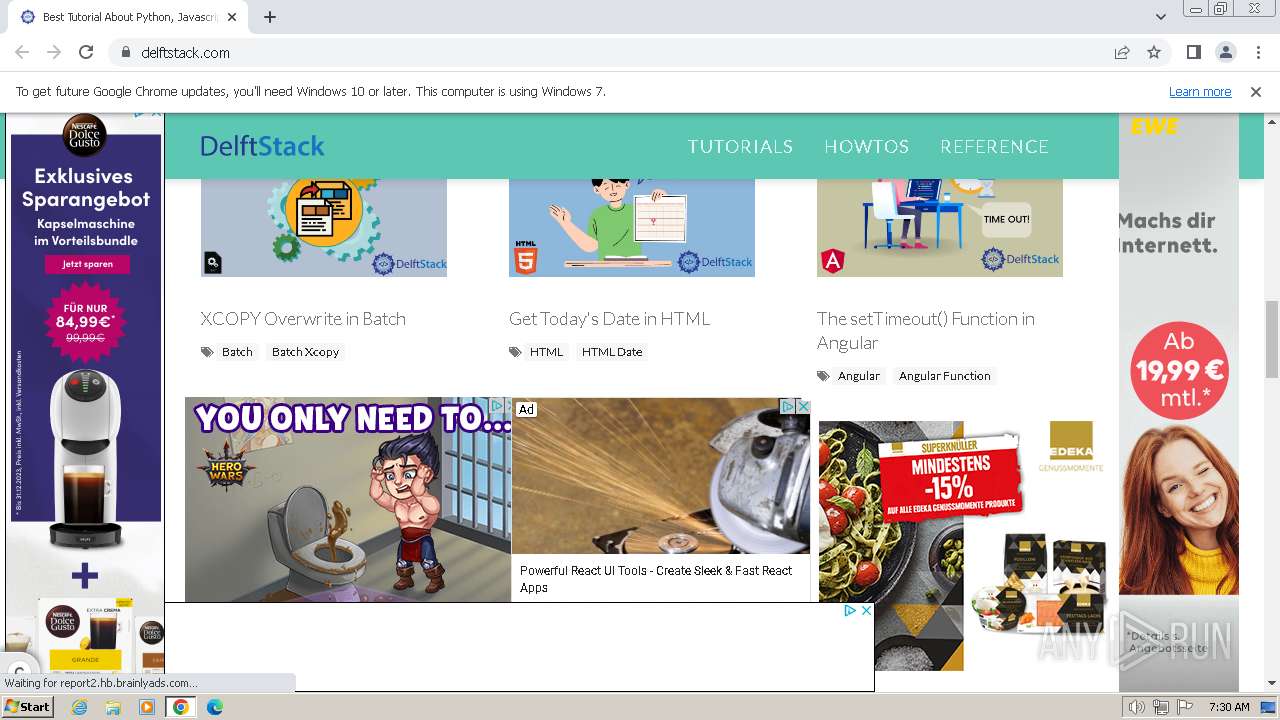Click the network tray icon
The width and height of the screenshot is (1280, 720).
[1161, 707]
